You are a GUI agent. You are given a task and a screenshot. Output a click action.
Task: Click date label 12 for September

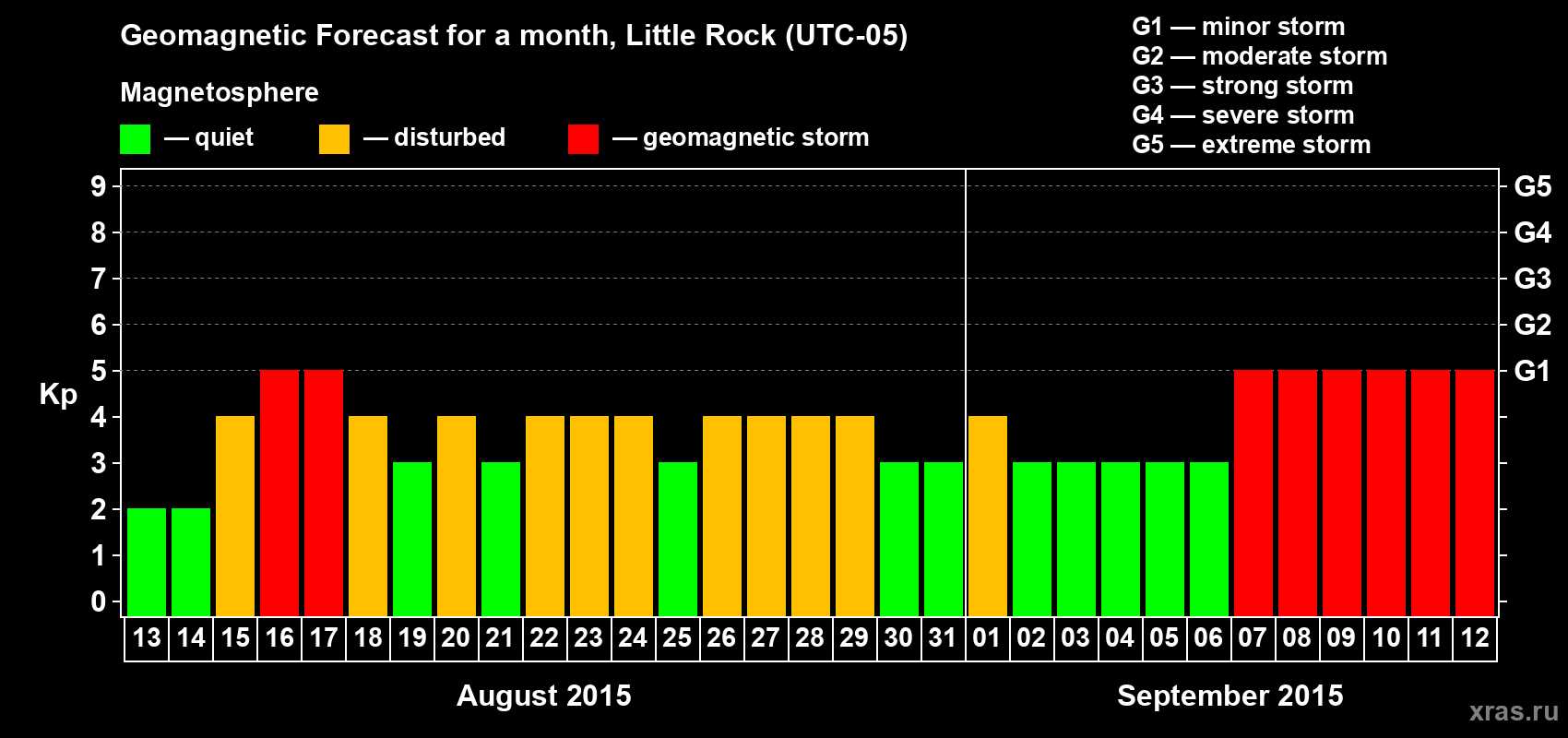1475,638
